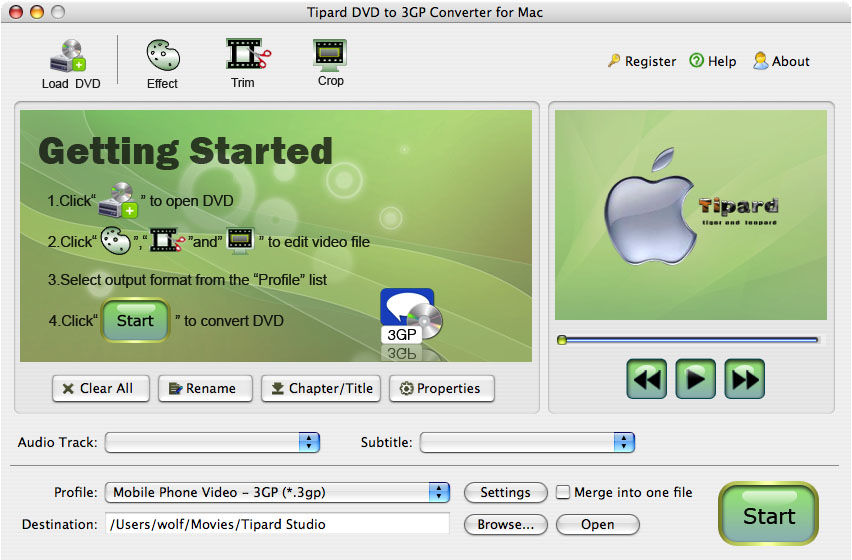
Task: Click the Start sample button in step 4
Action: point(135,320)
